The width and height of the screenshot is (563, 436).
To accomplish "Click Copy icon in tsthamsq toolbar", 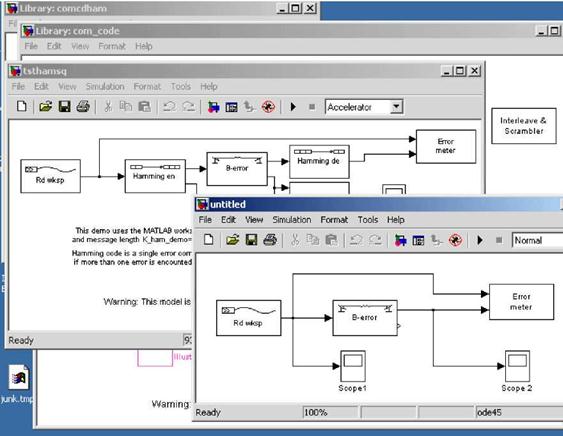I will coord(126,106).
